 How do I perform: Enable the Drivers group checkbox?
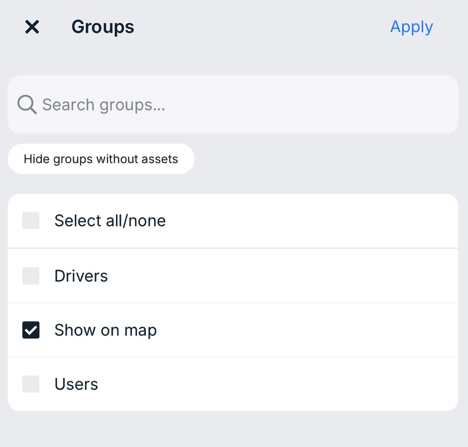31,276
